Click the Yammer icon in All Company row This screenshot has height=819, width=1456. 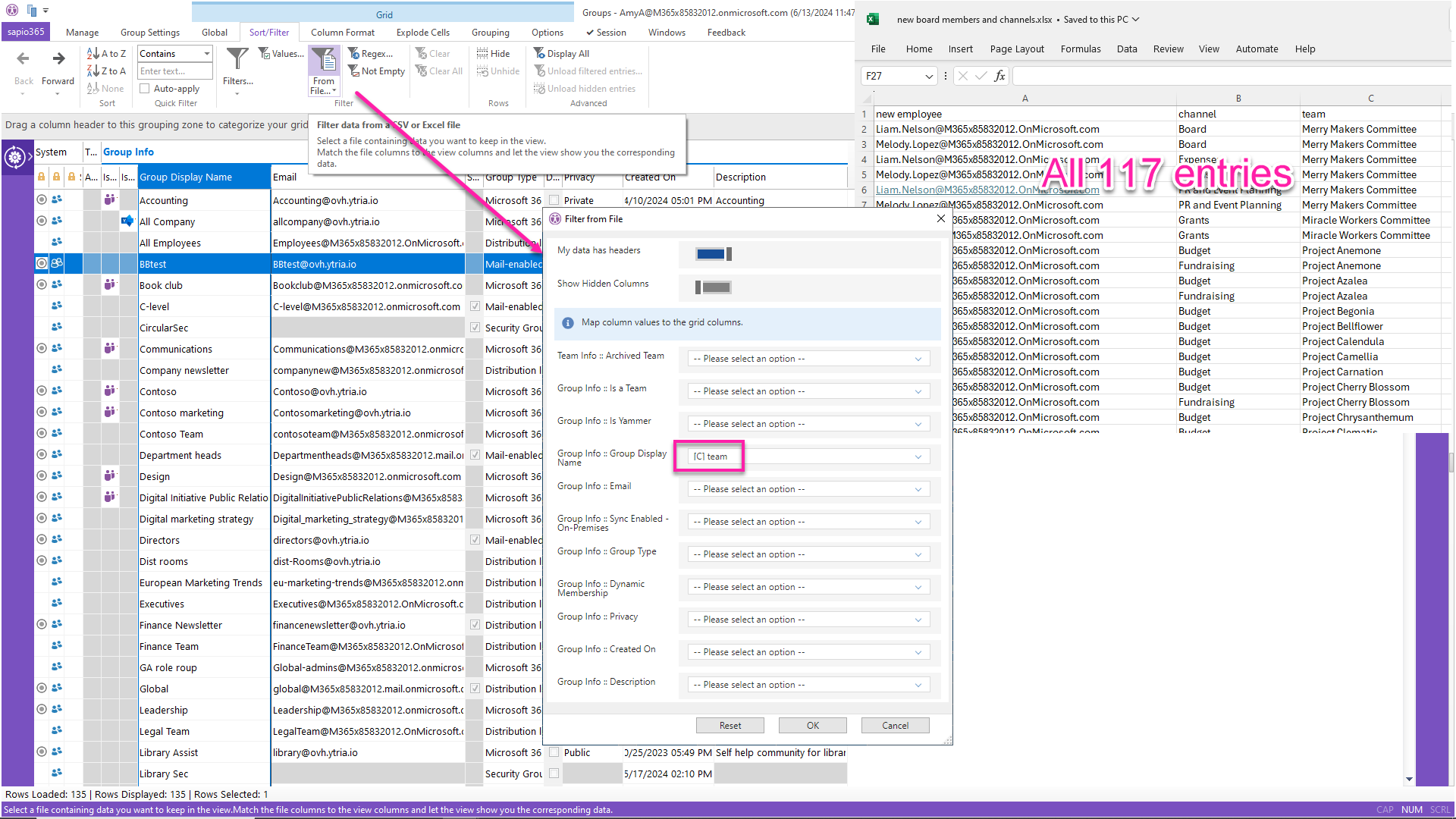(x=127, y=221)
